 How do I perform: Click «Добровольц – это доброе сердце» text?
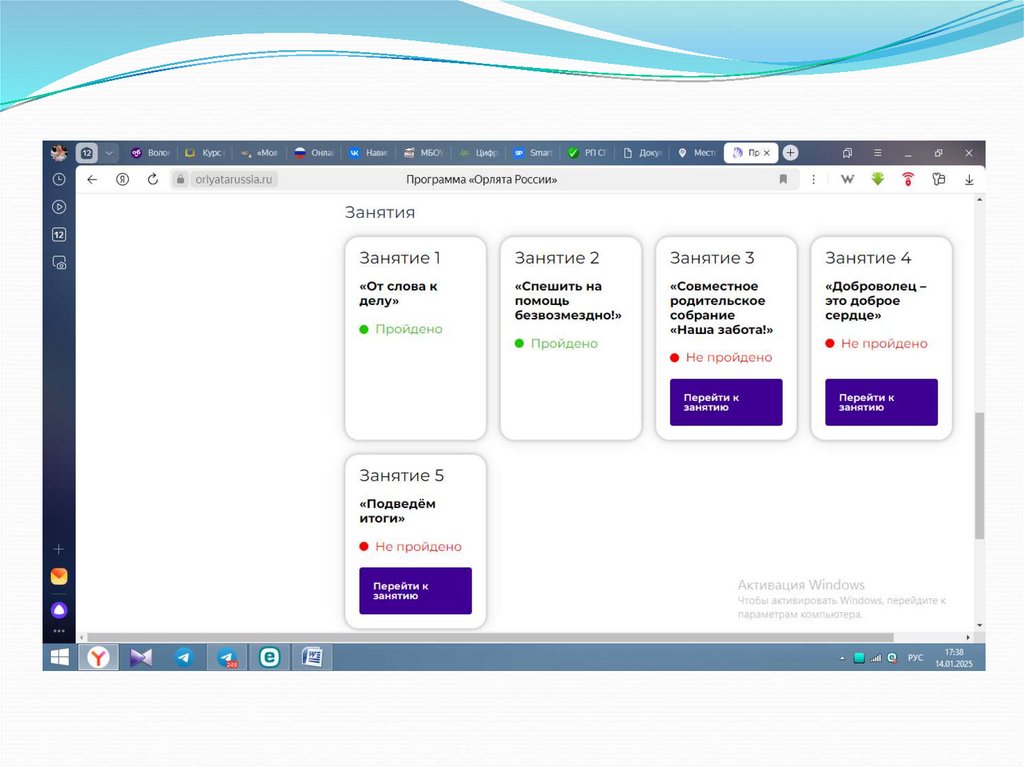pos(875,301)
